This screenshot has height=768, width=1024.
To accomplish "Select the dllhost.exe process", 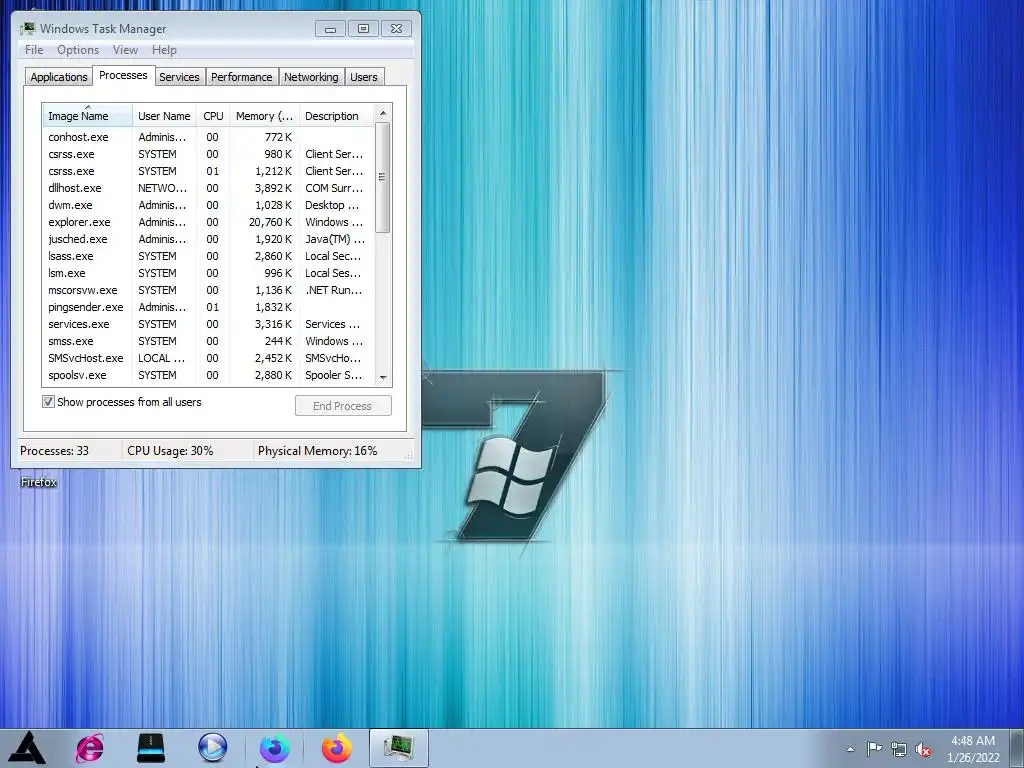I will click(209, 188).
